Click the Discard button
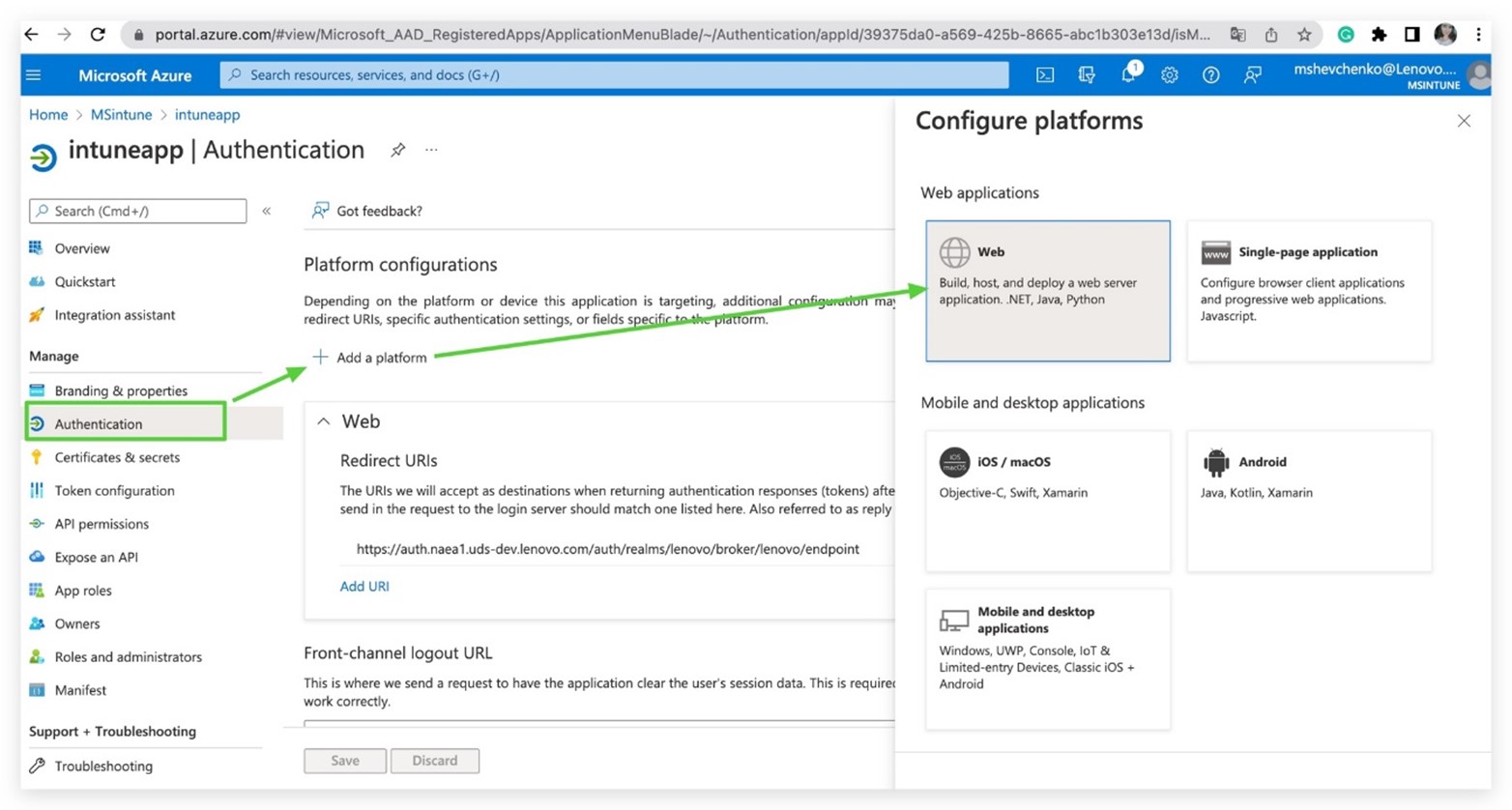 click(x=435, y=761)
